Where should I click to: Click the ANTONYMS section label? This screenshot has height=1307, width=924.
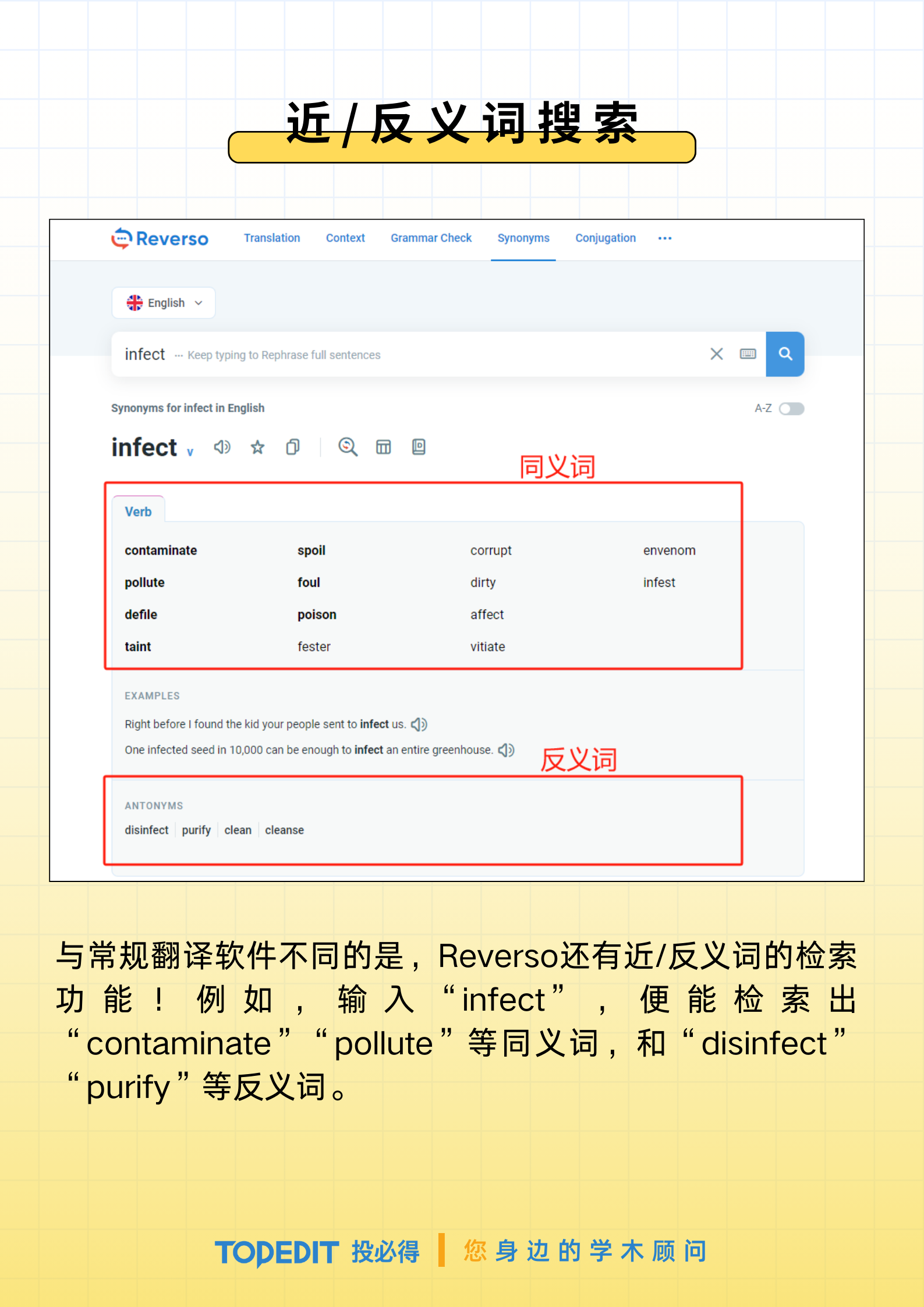tap(154, 806)
